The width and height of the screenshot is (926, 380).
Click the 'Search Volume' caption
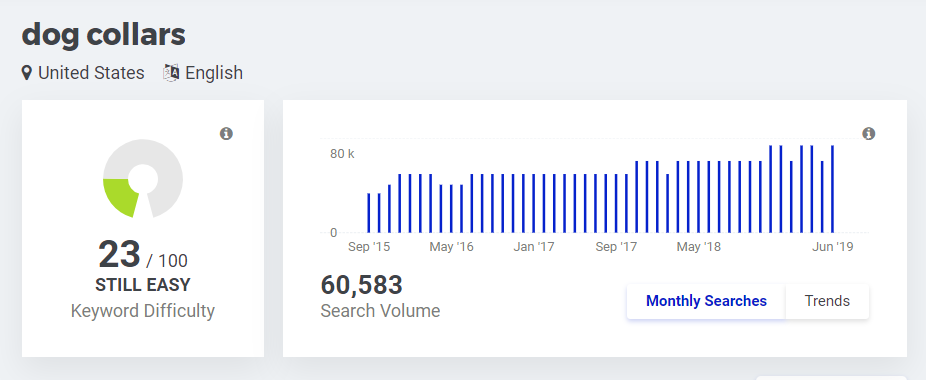coord(380,311)
